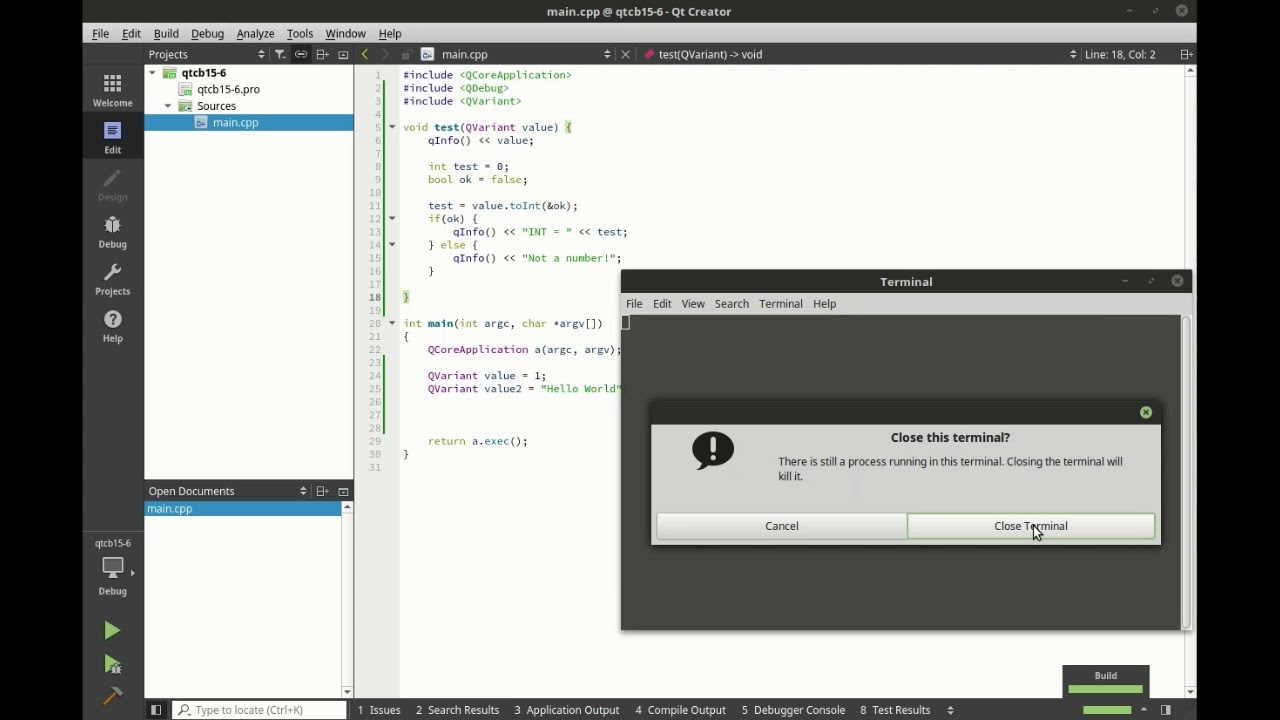Fold the if block at line 12

coord(392,218)
